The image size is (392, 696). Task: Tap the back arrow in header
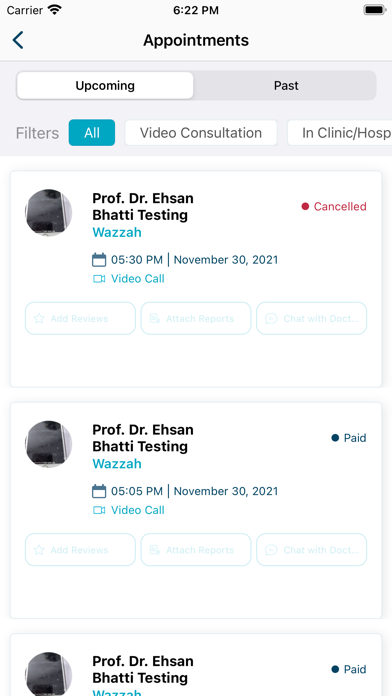[18, 40]
